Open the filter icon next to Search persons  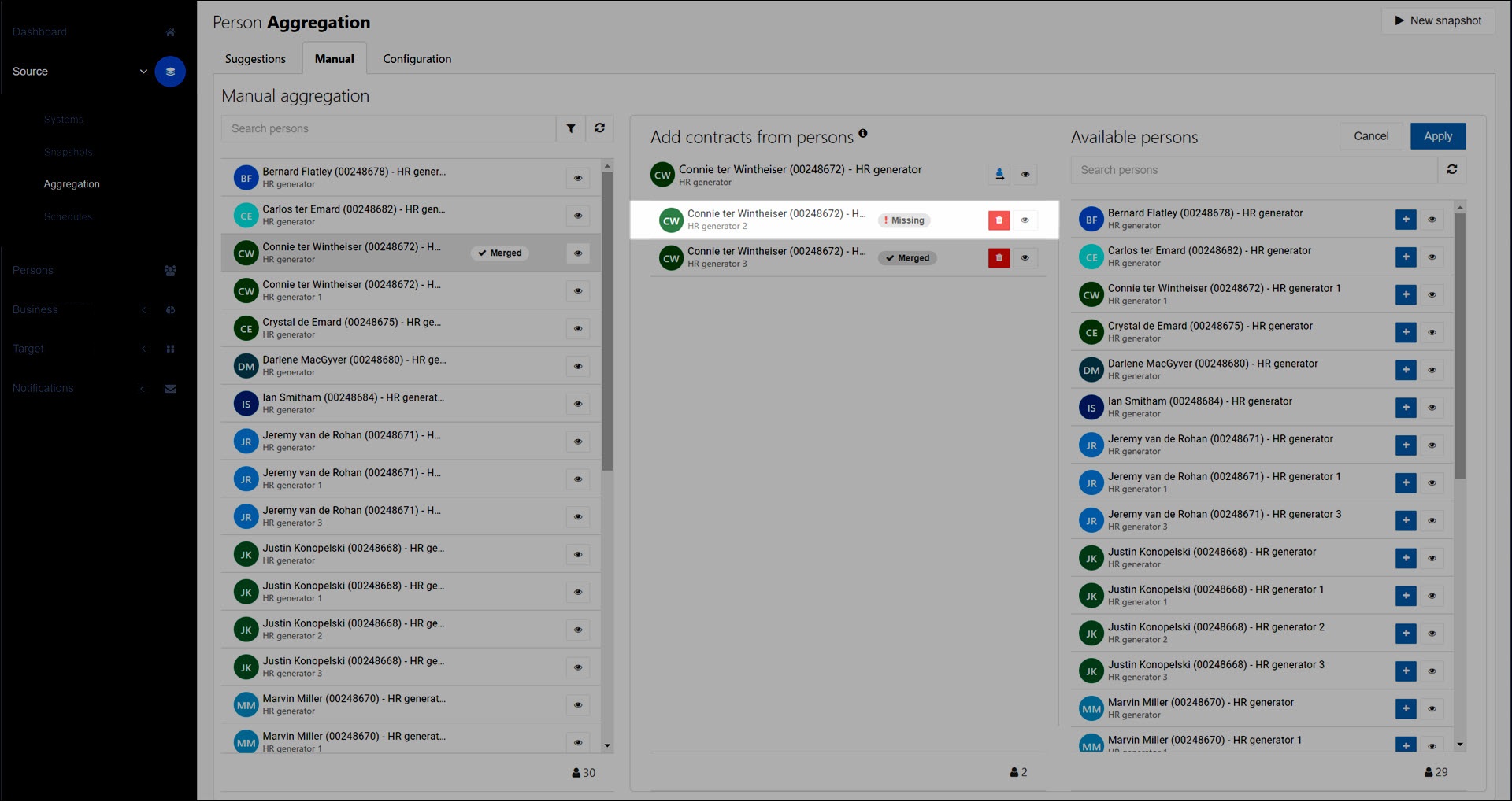[x=571, y=128]
